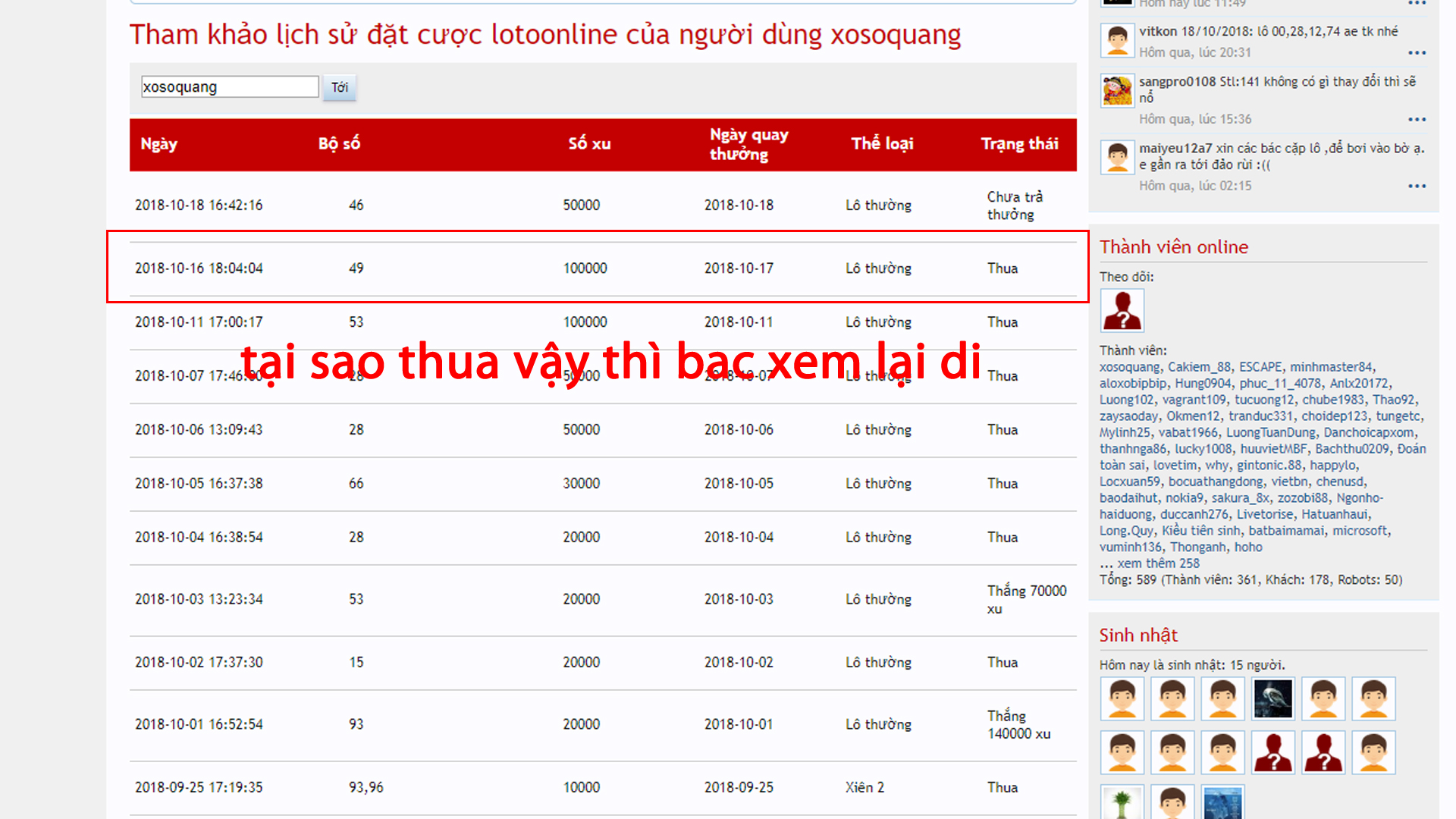
Task: Open xosoquang's profile link in members list
Action: coord(1129,367)
